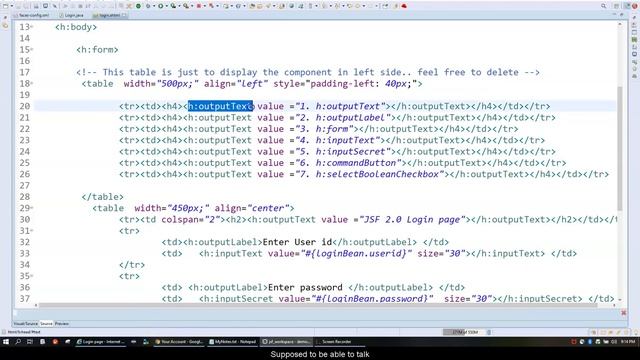Click line number 17 in the gutter
This screenshot has width=640, height=360.
point(24,72)
